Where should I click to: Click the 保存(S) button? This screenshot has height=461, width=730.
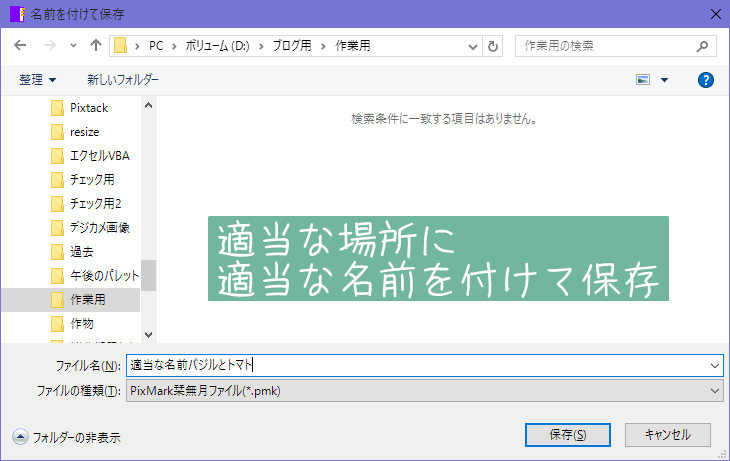tap(568, 435)
